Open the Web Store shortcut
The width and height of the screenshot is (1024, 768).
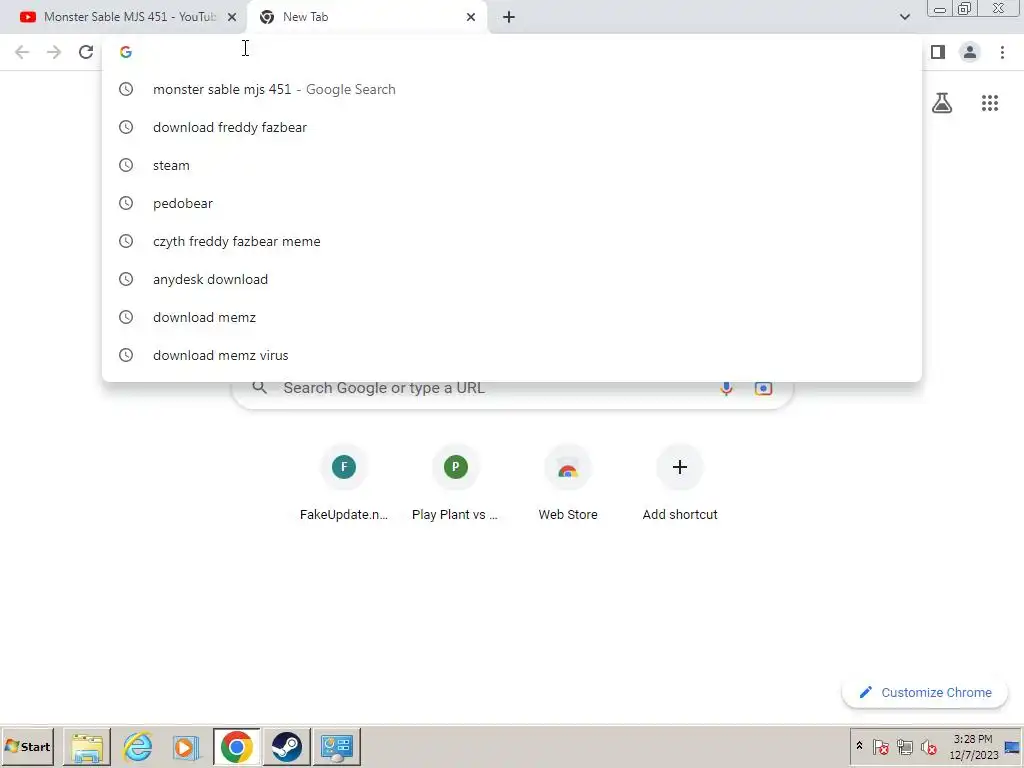tap(568, 484)
